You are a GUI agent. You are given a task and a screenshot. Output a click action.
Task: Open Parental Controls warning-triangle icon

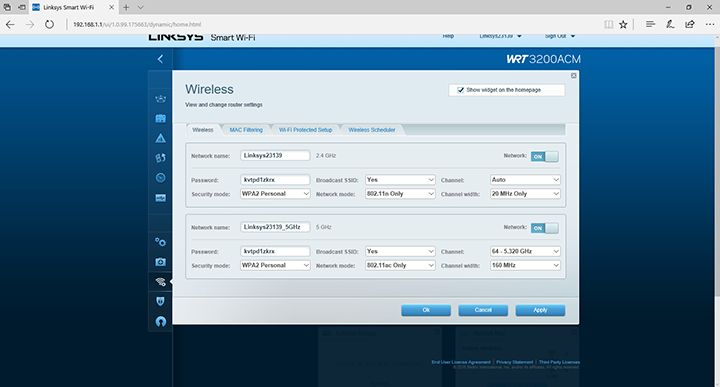click(160, 138)
